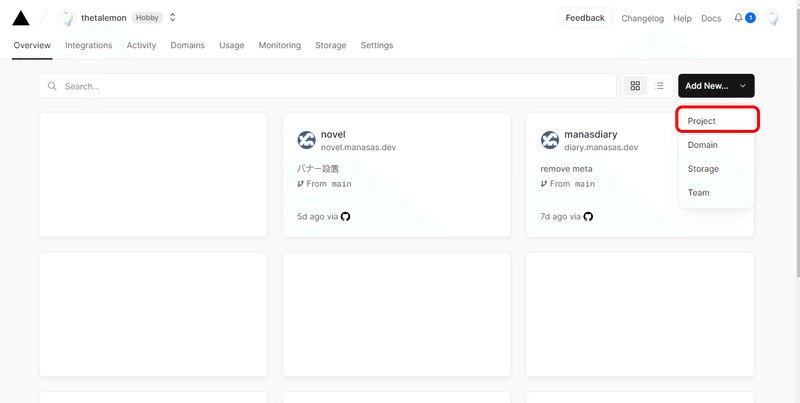Switch to the Usage tab
The width and height of the screenshot is (800, 403).
(232, 45)
